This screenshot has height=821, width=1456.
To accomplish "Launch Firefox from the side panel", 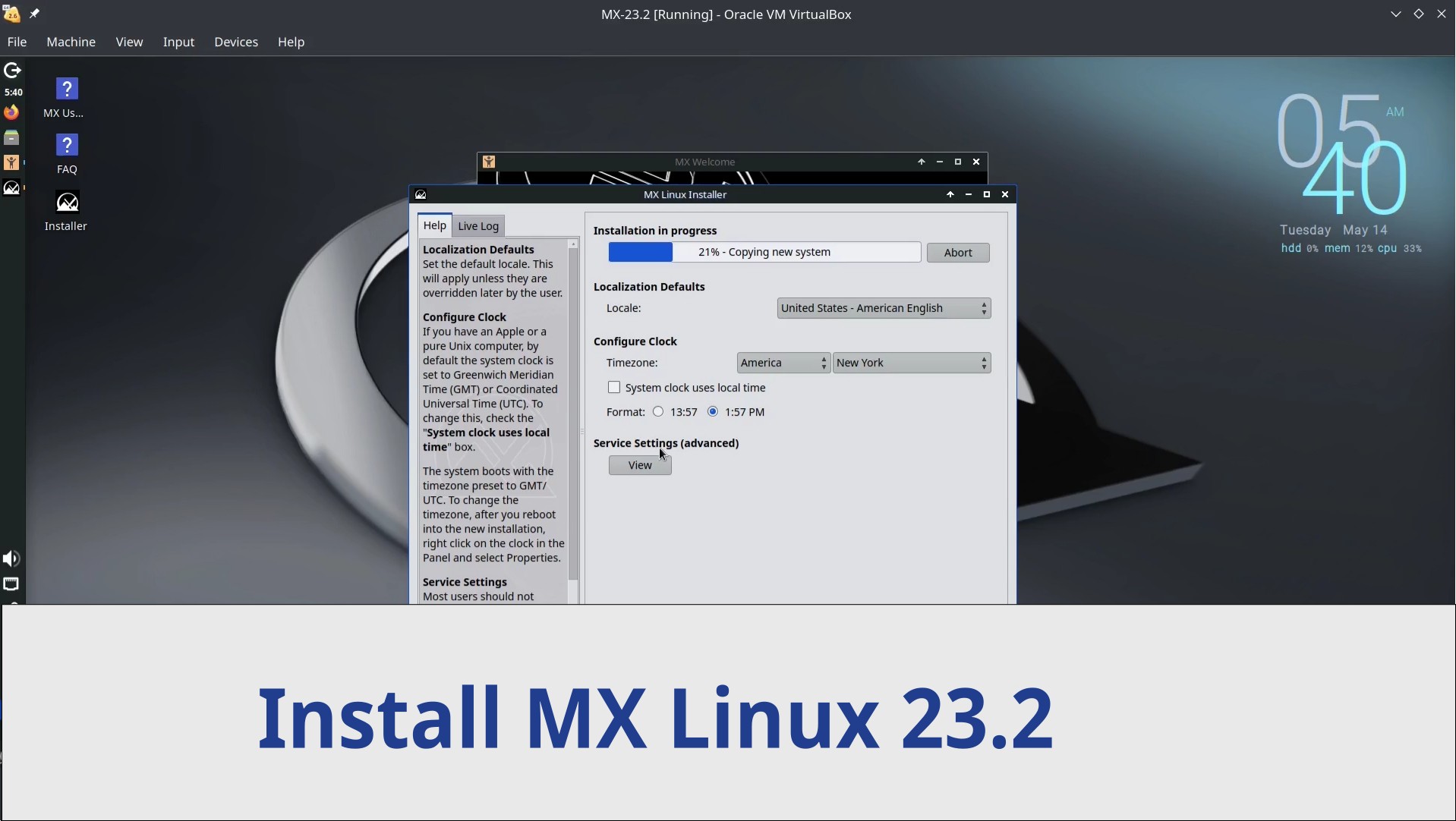I will pos(11,113).
